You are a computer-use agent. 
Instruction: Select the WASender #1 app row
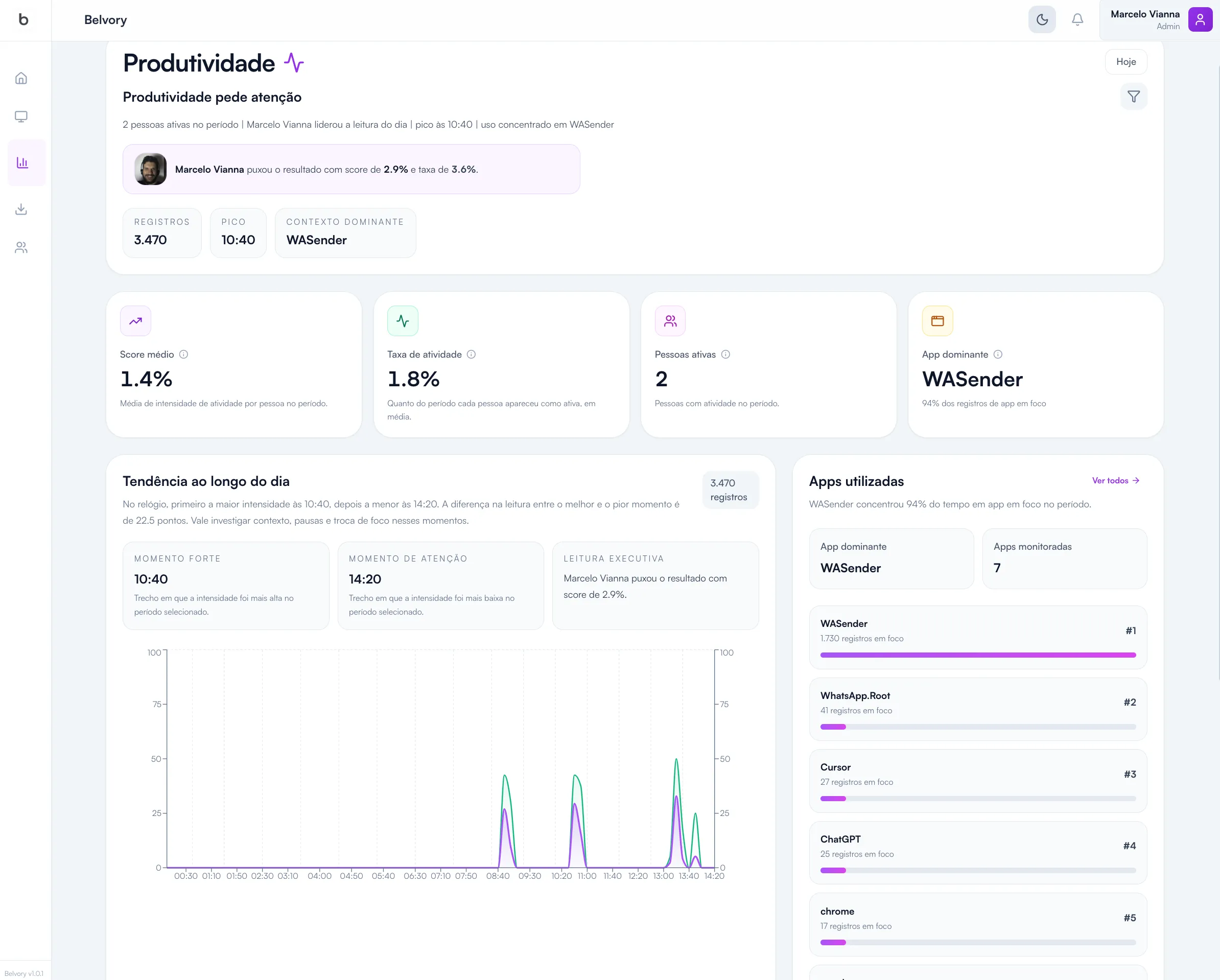point(978,637)
